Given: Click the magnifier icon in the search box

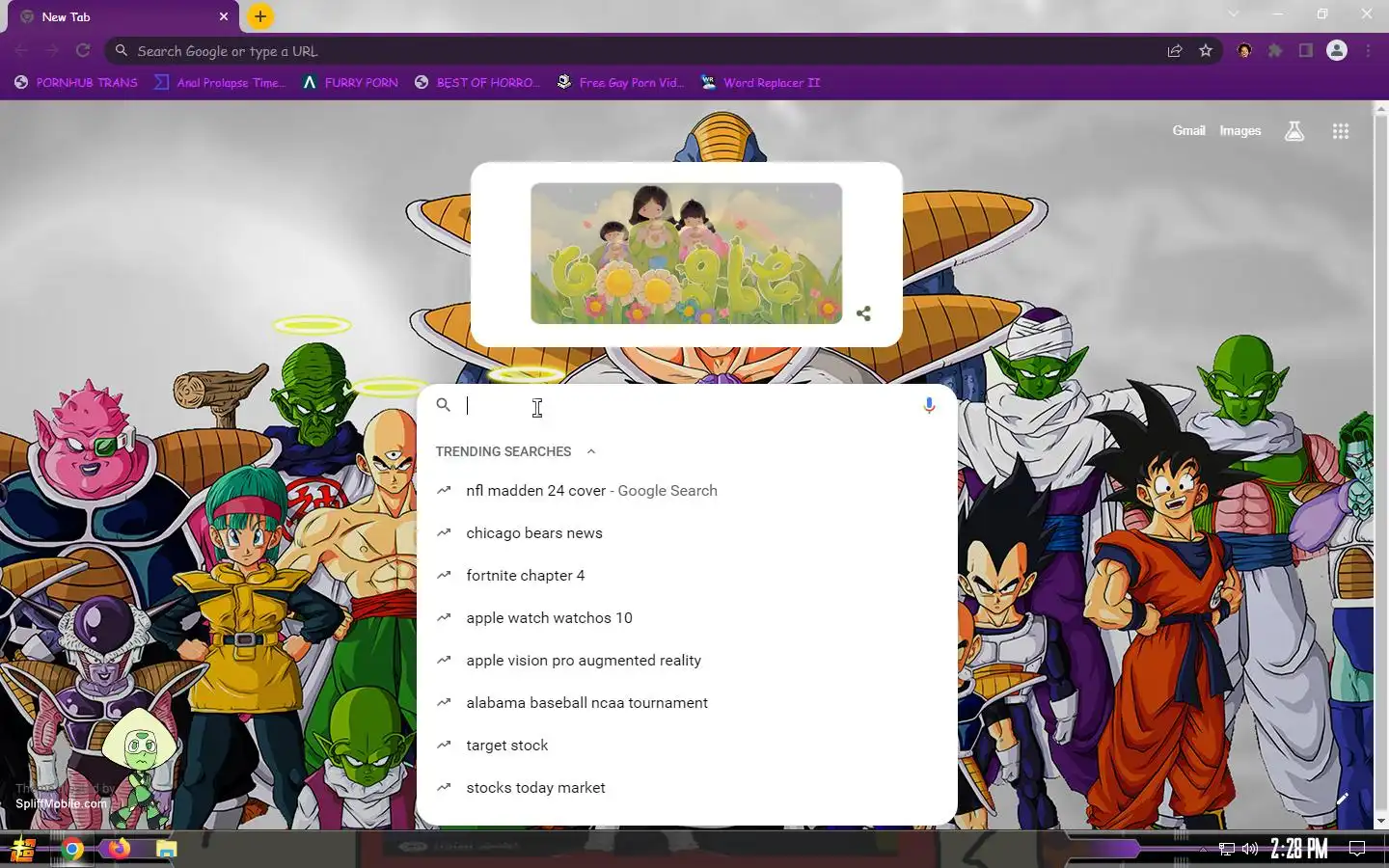Looking at the screenshot, I should tap(444, 405).
